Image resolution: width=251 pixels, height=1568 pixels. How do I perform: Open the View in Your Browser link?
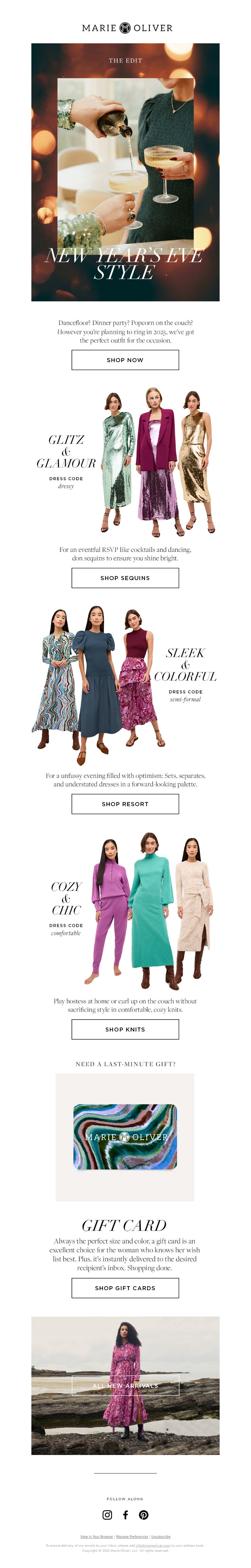(x=97, y=1536)
